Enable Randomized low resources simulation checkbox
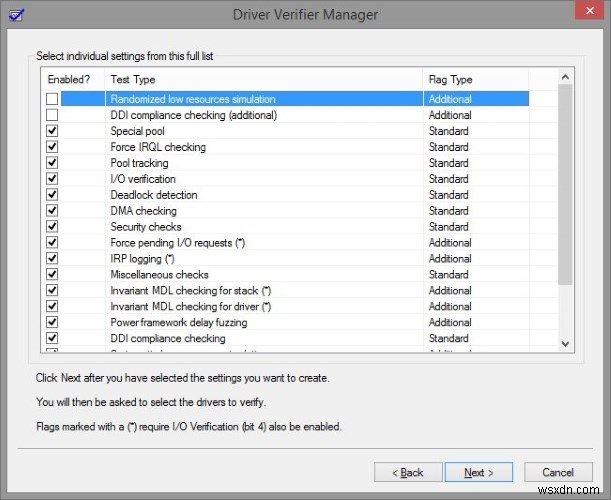Screen dimensions: 611x500 point(52,99)
